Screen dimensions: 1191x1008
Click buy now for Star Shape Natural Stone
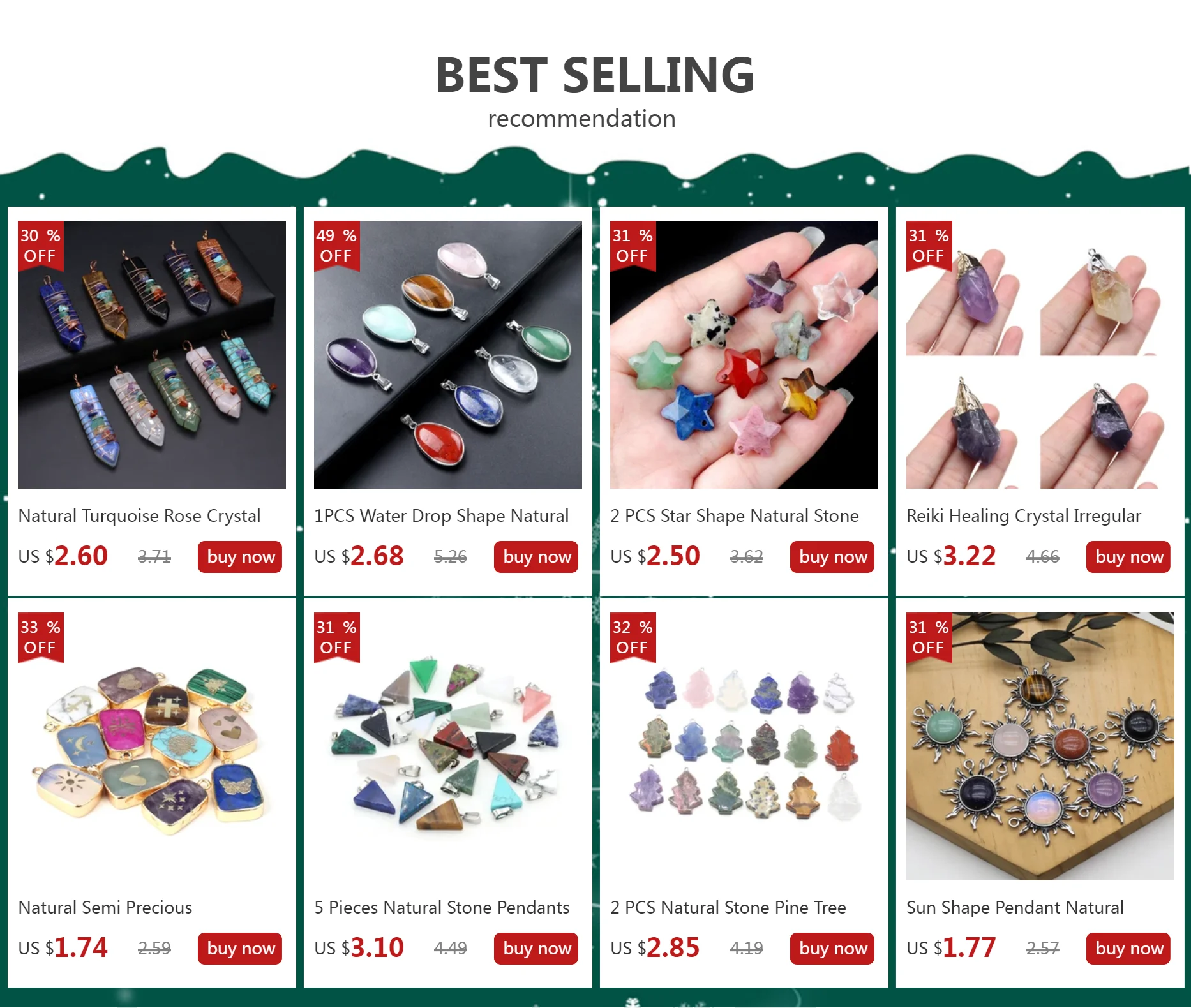[832, 557]
